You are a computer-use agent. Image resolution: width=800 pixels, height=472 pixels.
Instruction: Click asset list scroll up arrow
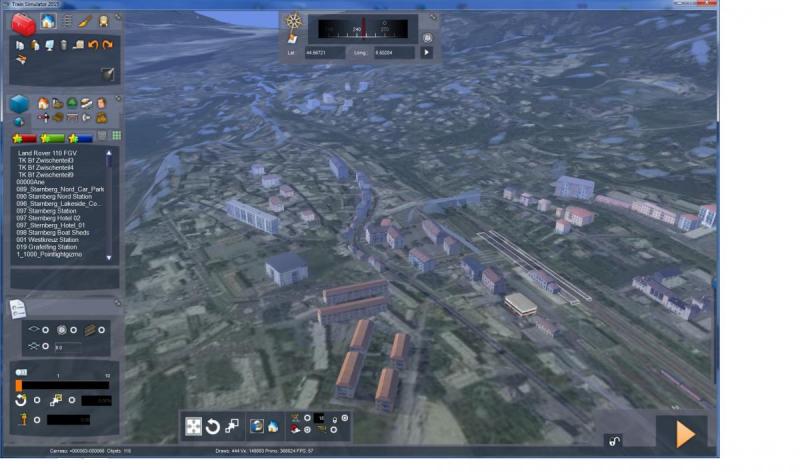pyautogui.click(x=109, y=153)
